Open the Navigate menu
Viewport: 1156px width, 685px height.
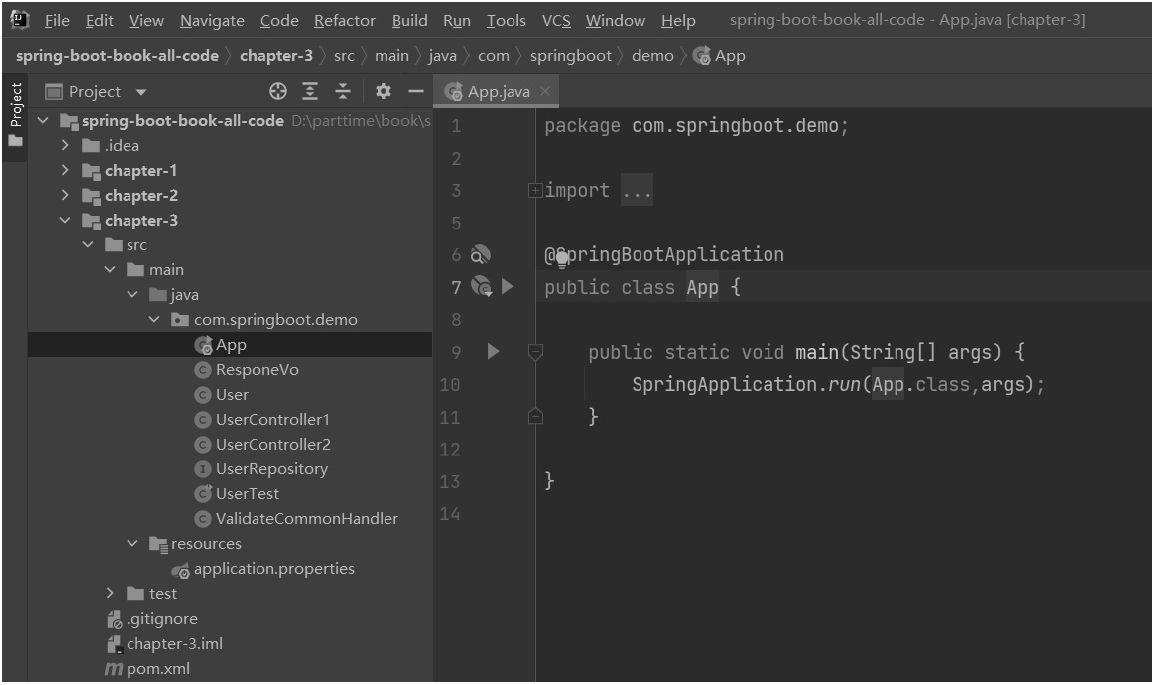(212, 21)
